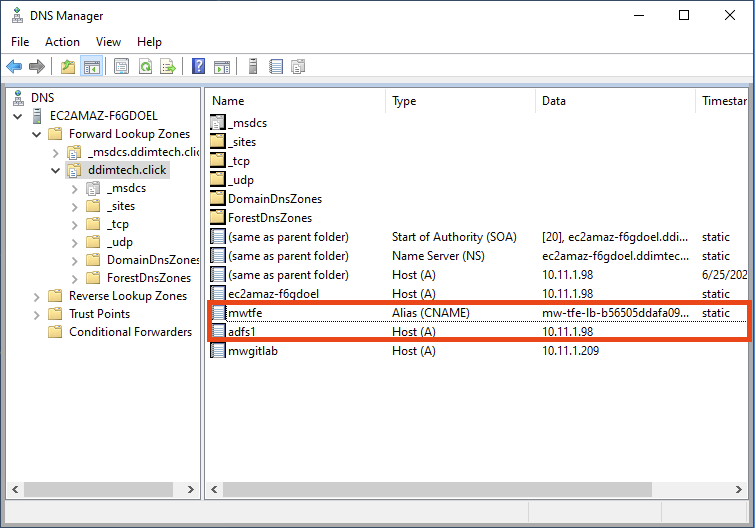The height and width of the screenshot is (528, 755).
Task: Minimize the DNS Manager window
Action: pos(639,15)
